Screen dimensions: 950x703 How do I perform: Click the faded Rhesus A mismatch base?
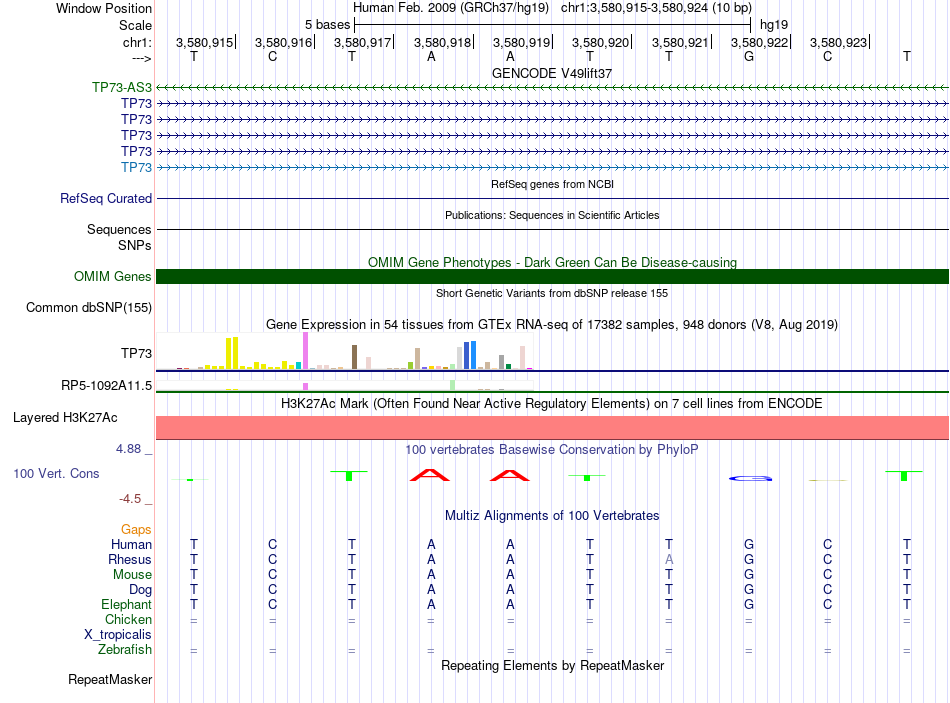[x=669, y=559]
